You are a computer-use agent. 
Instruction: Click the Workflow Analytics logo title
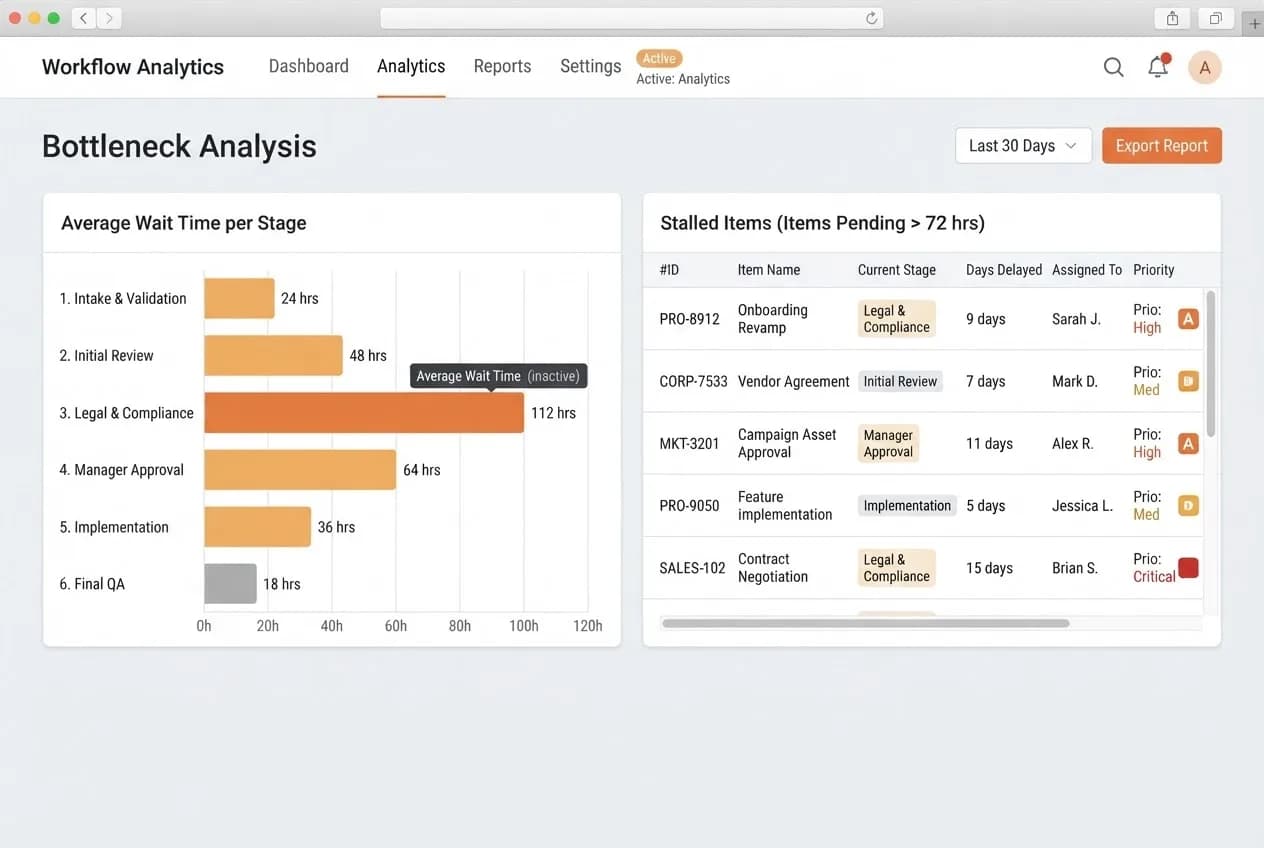click(133, 67)
